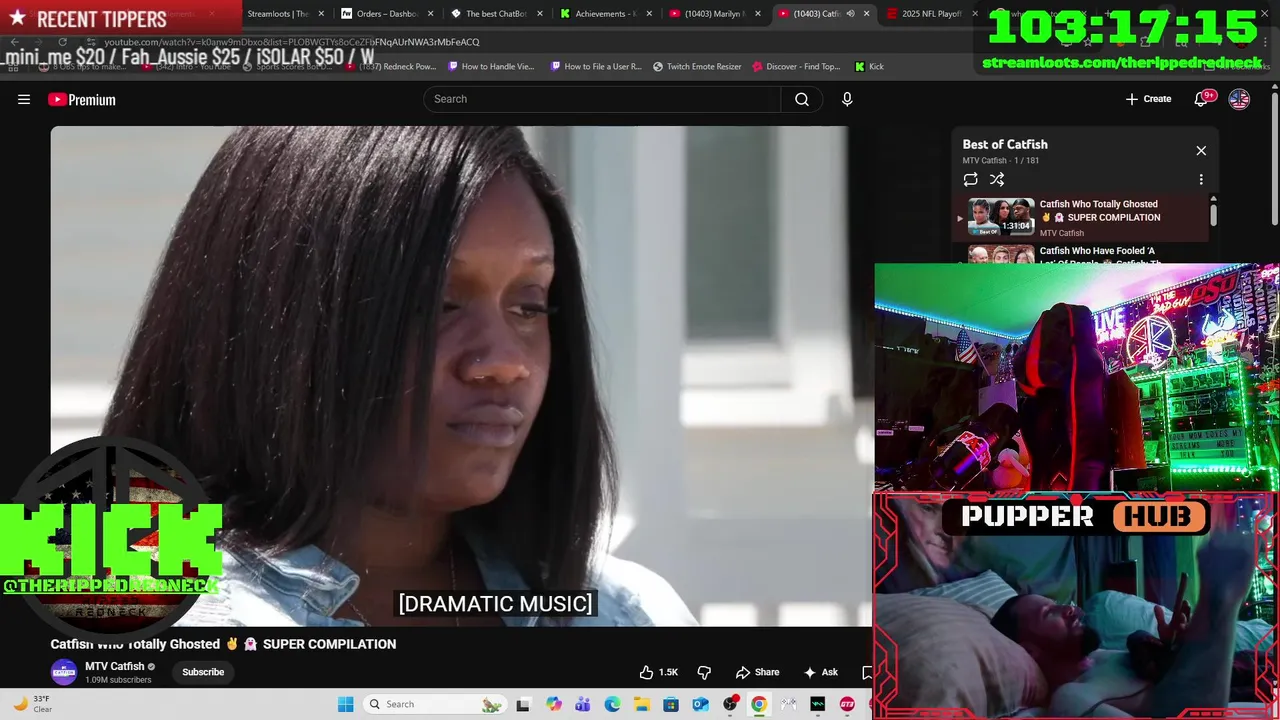Open YouTube notifications bell

tap(1203, 99)
